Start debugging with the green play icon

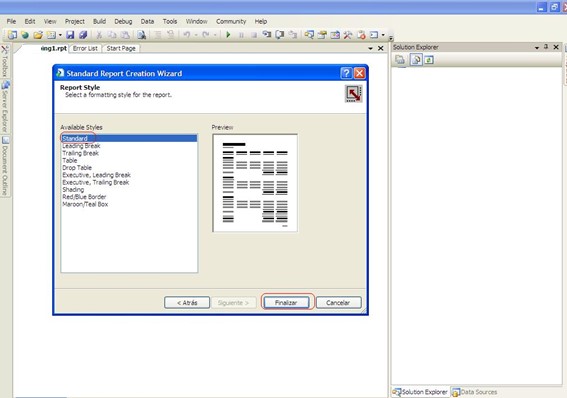[228, 35]
